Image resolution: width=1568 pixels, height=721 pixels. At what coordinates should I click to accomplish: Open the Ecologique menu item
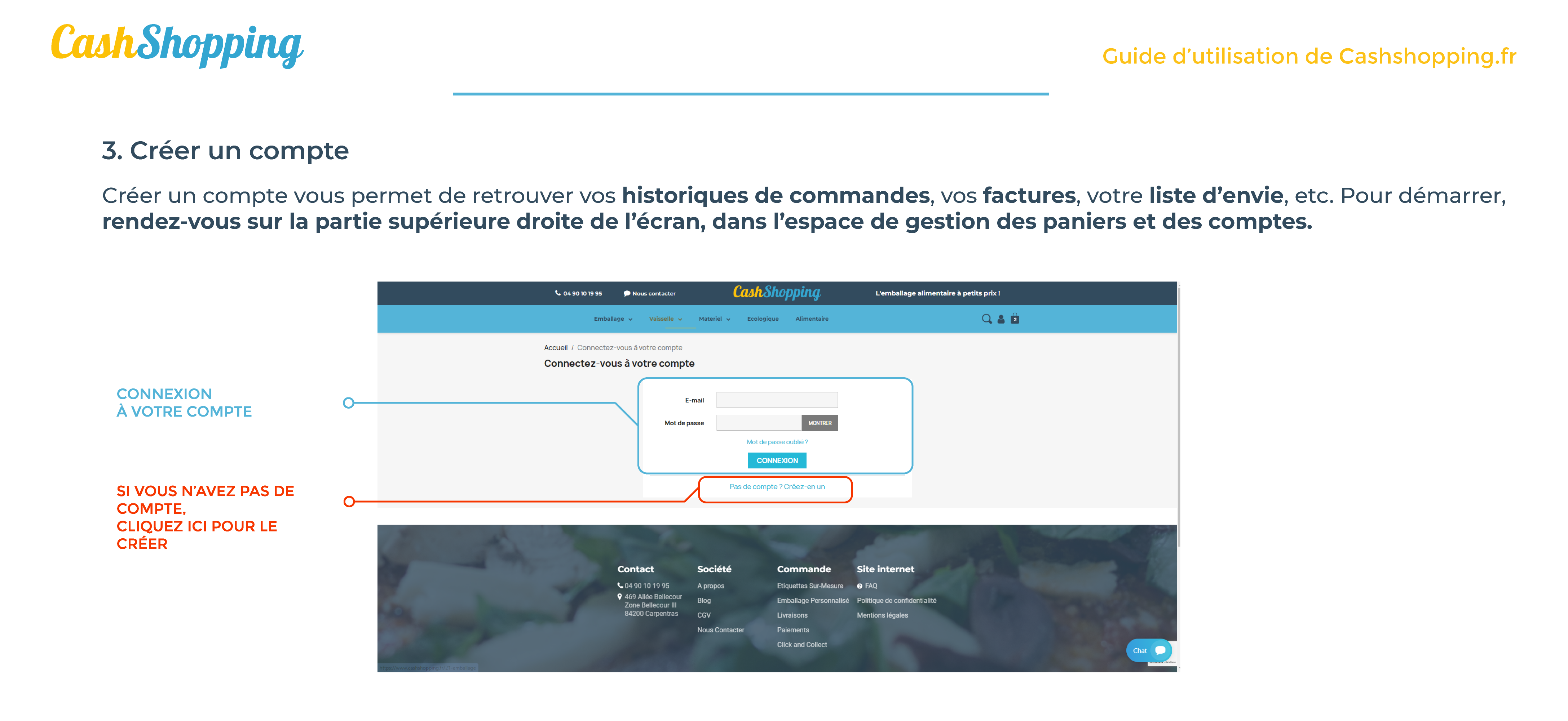(763, 319)
